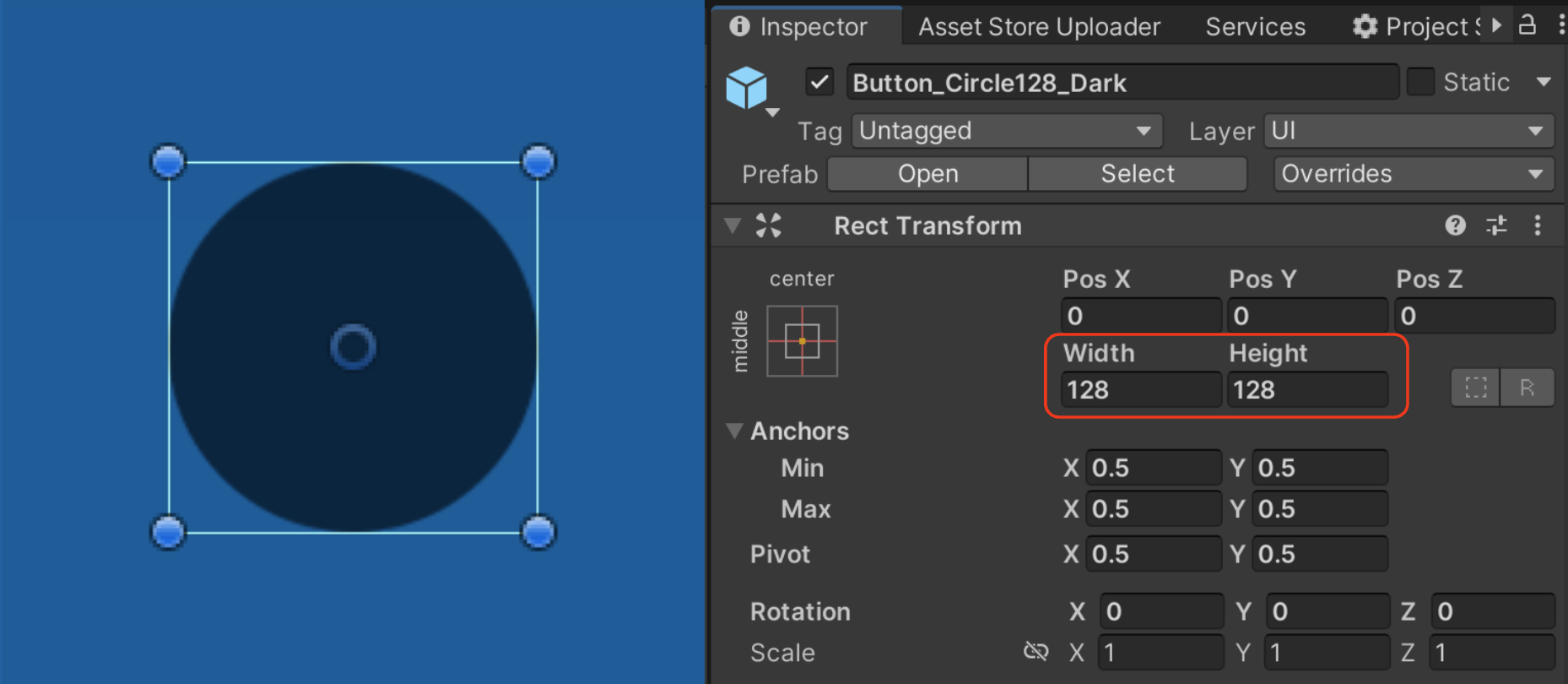Uncheck the active checkbox for Button_Circle128_Dark
Viewport: 1568px width, 684px height.
[x=819, y=83]
